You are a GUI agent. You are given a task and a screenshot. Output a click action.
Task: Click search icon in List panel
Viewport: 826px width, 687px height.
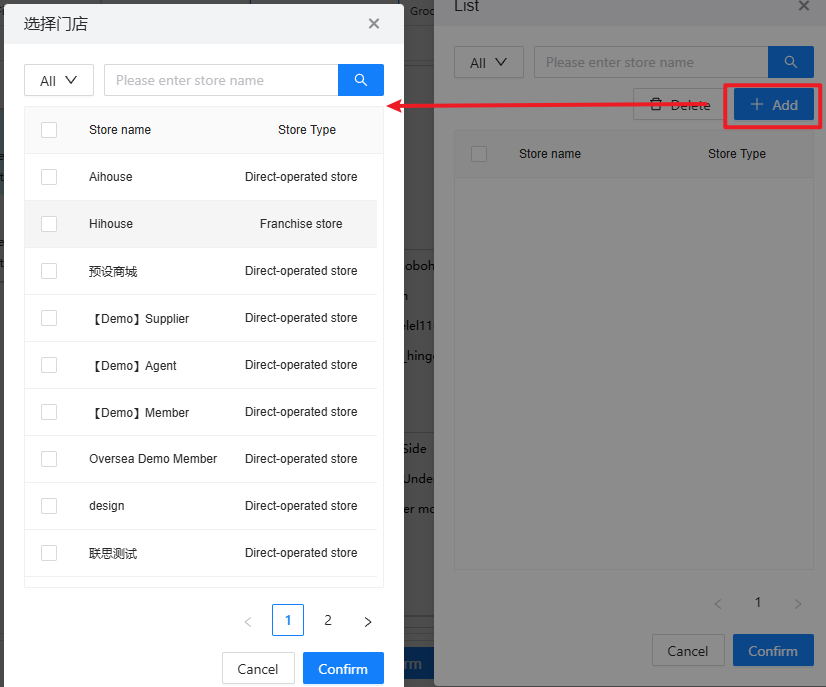[790, 62]
